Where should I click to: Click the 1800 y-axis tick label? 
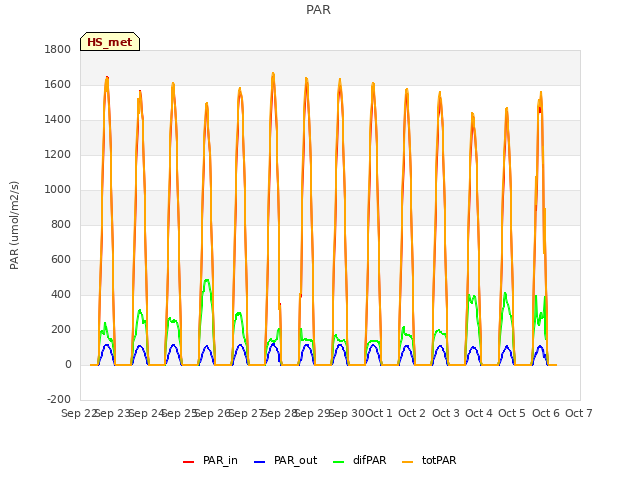pyautogui.click(x=58, y=49)
